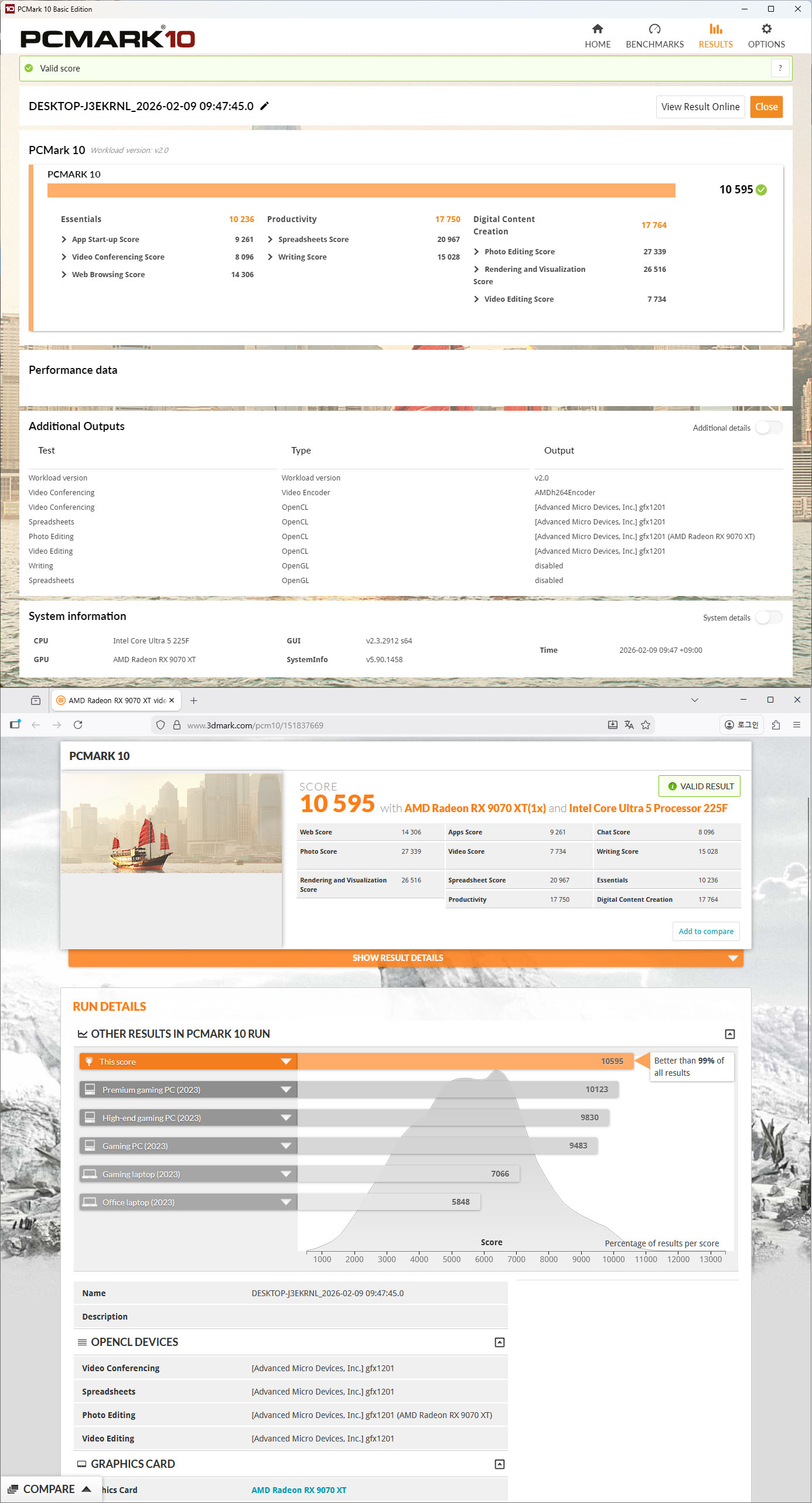
Task: Open the browser extensions puzzle icon
Action: 776,725
